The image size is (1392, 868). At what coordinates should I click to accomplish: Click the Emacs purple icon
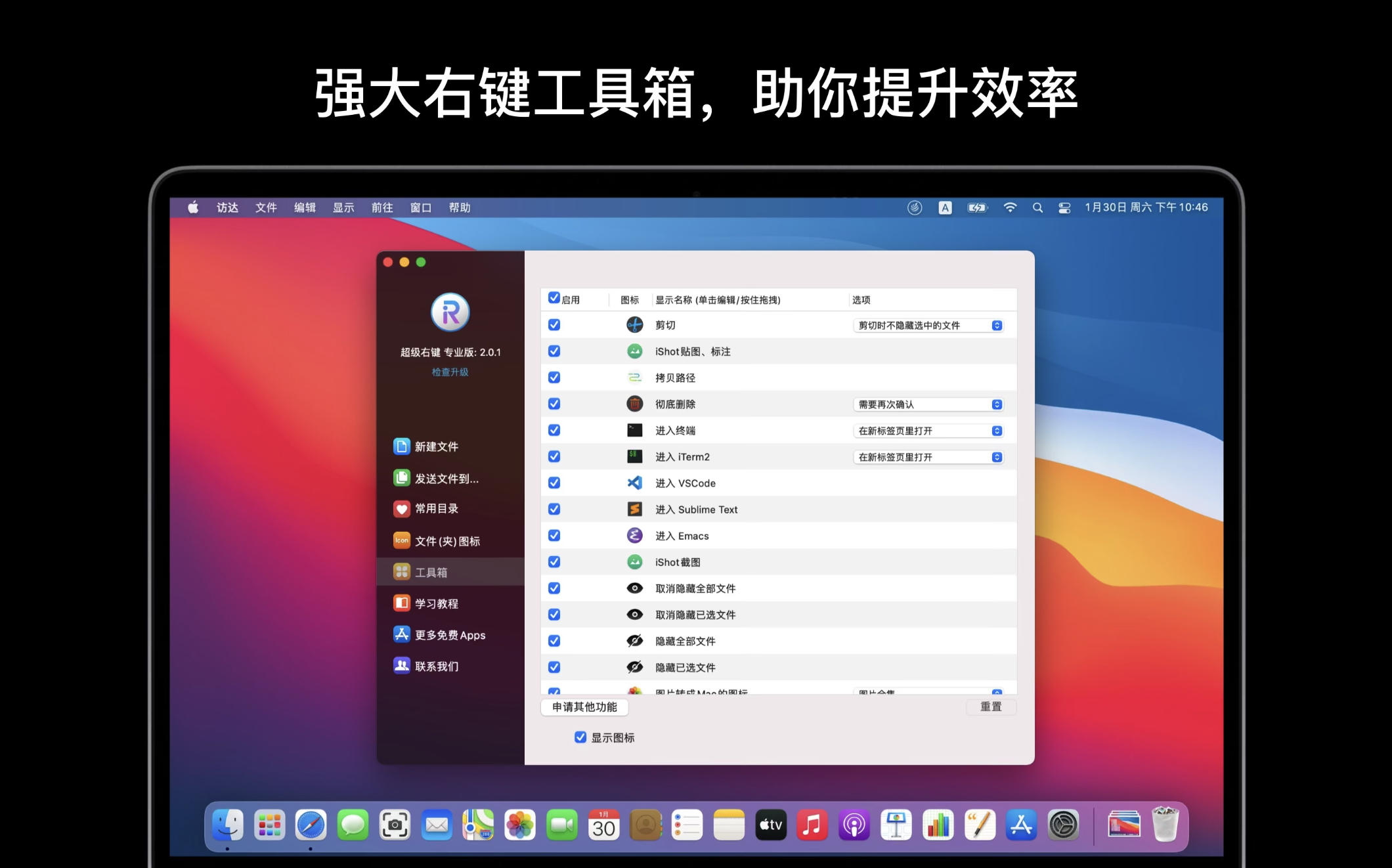[634, 536]
